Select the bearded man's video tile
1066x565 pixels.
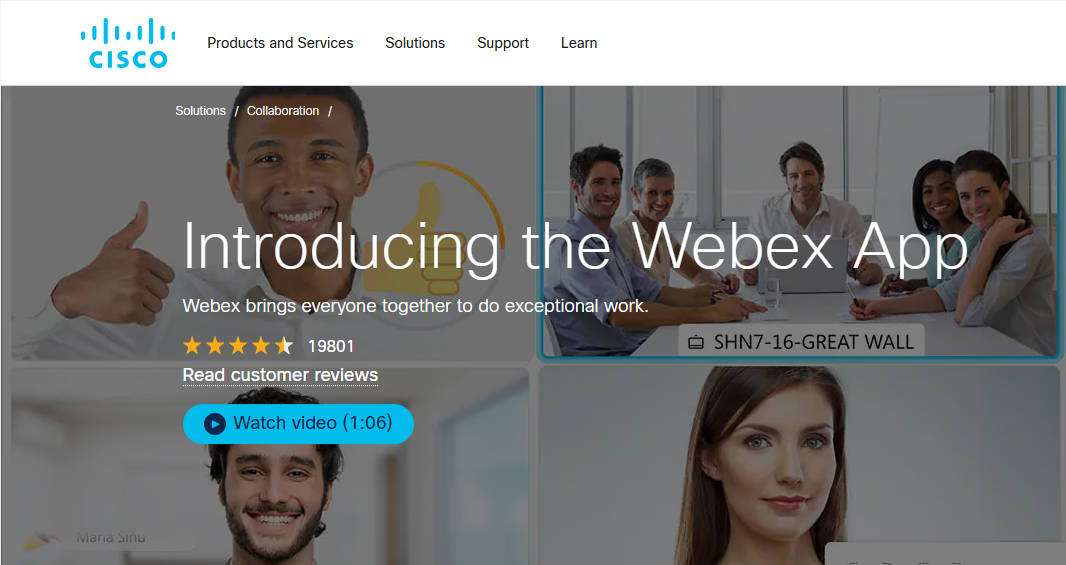point(269,466)
